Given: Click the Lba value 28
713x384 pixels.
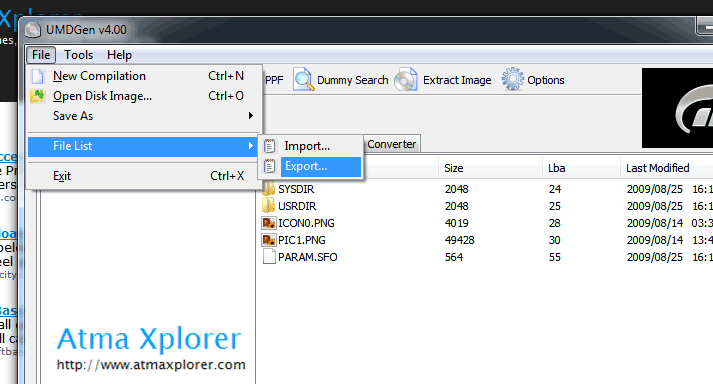Looking at the screenshot, I should click(554, 223).
